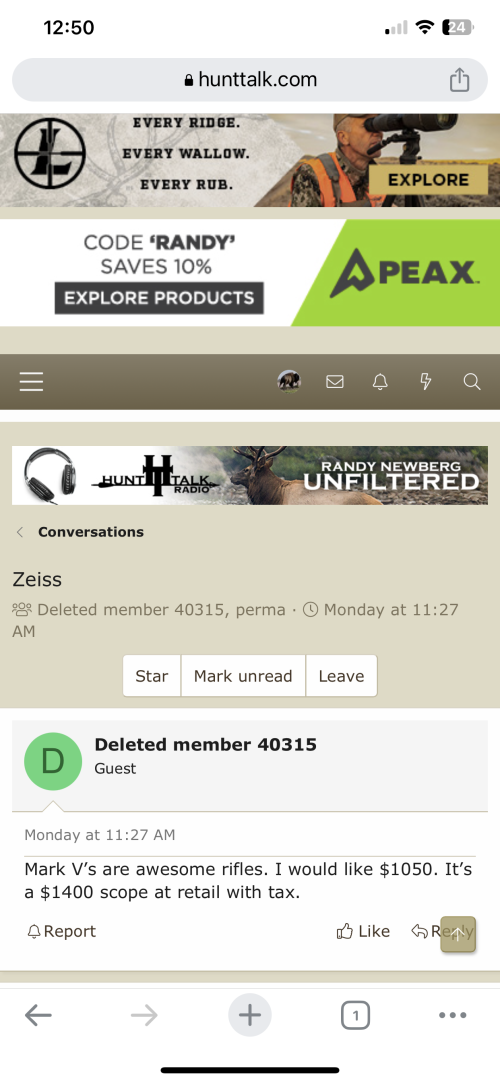This screenshot has height=1083, width=500.
Task: Go back with the browser back arrow
Action: (x=38, y=1015)
